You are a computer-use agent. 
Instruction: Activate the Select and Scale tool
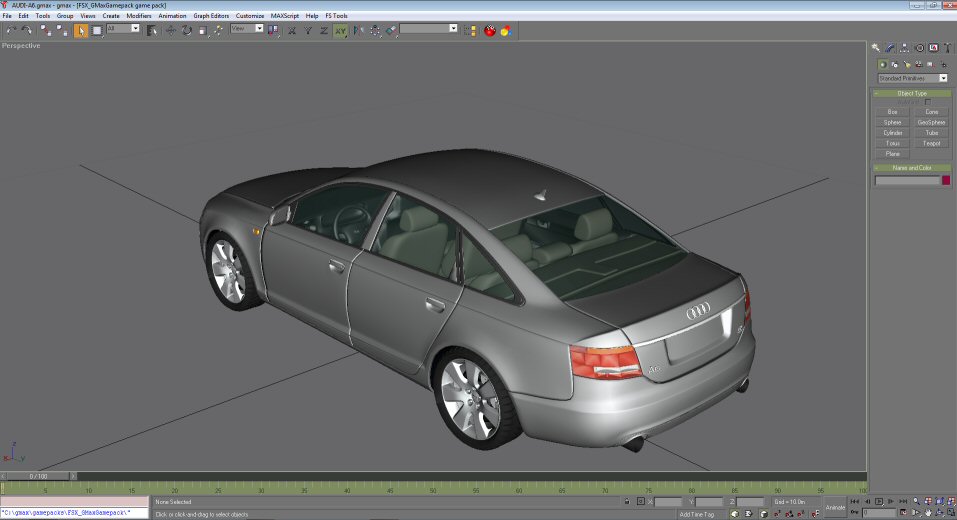(203, 31)
